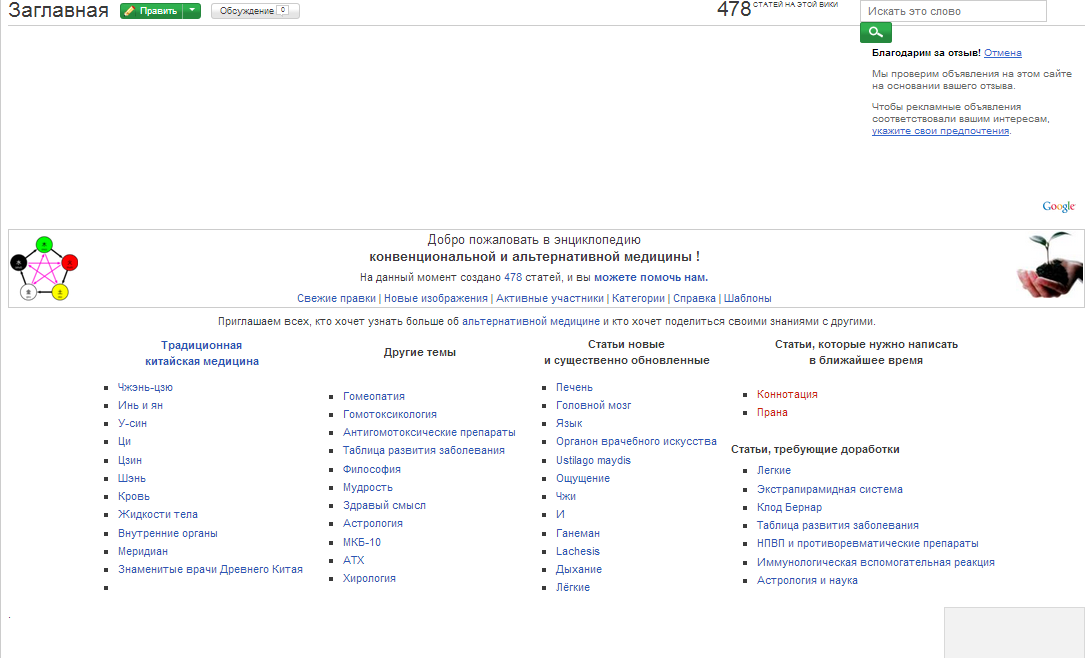The width and height of the screenshot is (1092, 658).
Task: Open Головной мозг article
Action: click(x=593, y=405)
